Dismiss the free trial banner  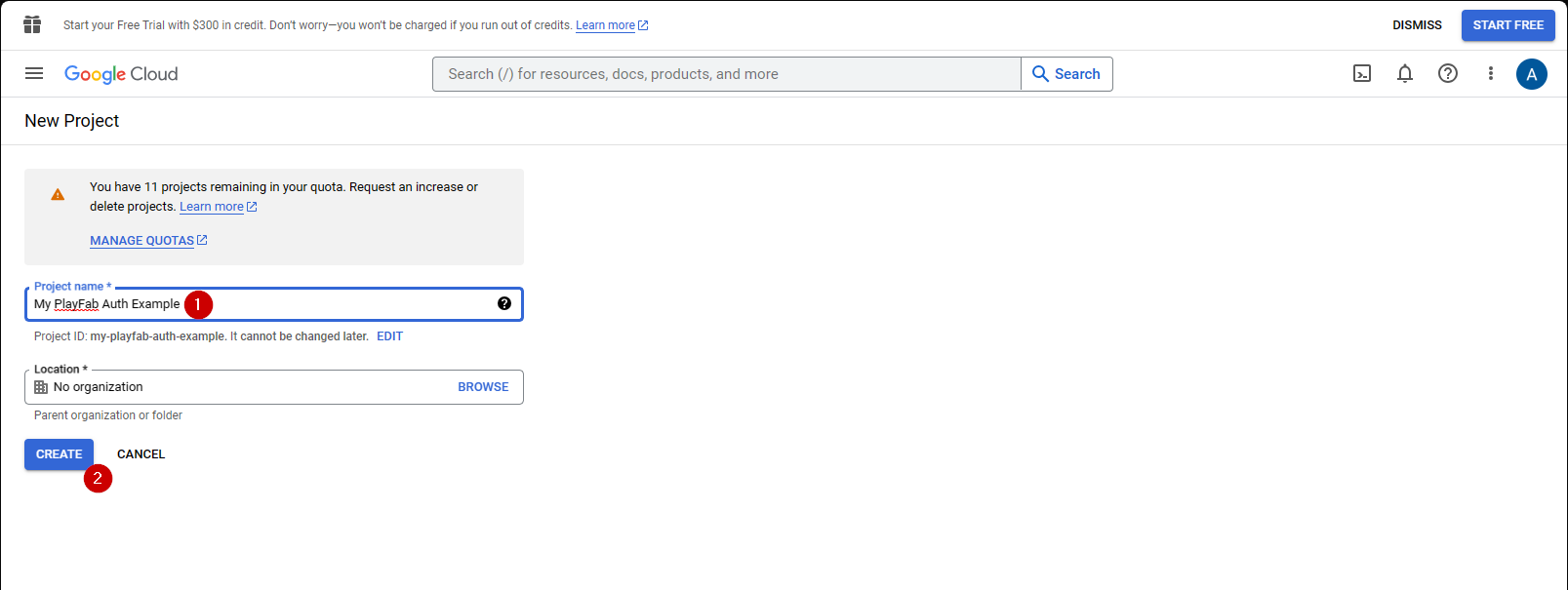pos(1417,24)
